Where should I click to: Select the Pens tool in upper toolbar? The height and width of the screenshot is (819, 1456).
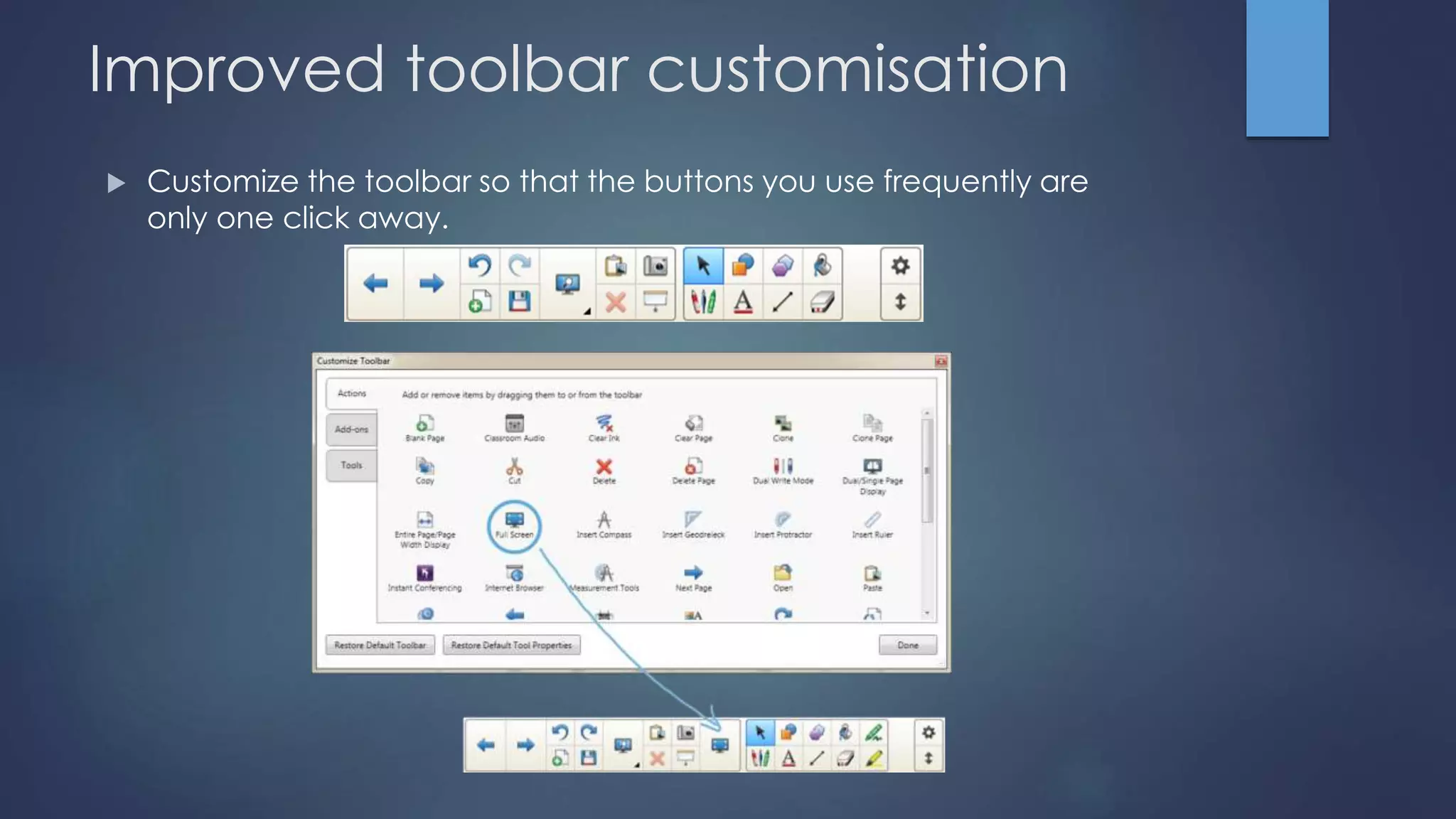pyautogui.click(x=703, y=302)
